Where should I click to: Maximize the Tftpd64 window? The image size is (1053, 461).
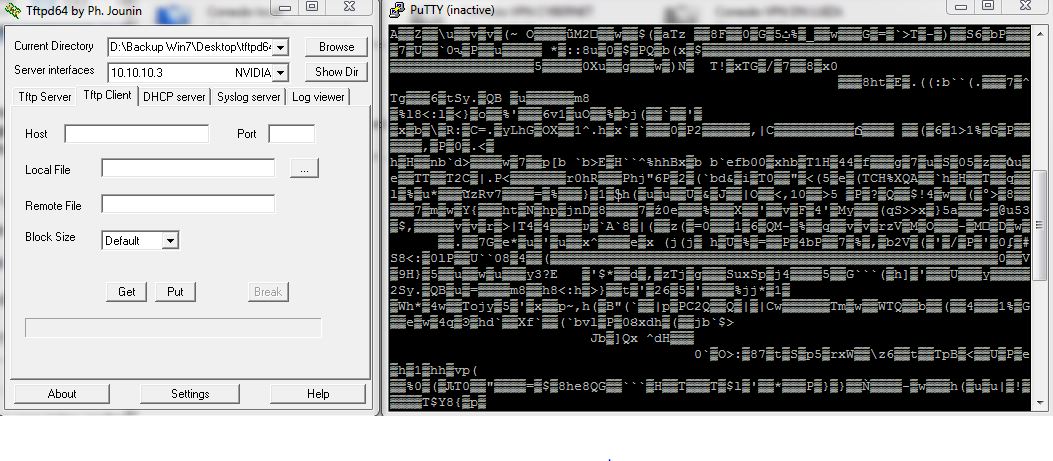(x=312, y=7)
